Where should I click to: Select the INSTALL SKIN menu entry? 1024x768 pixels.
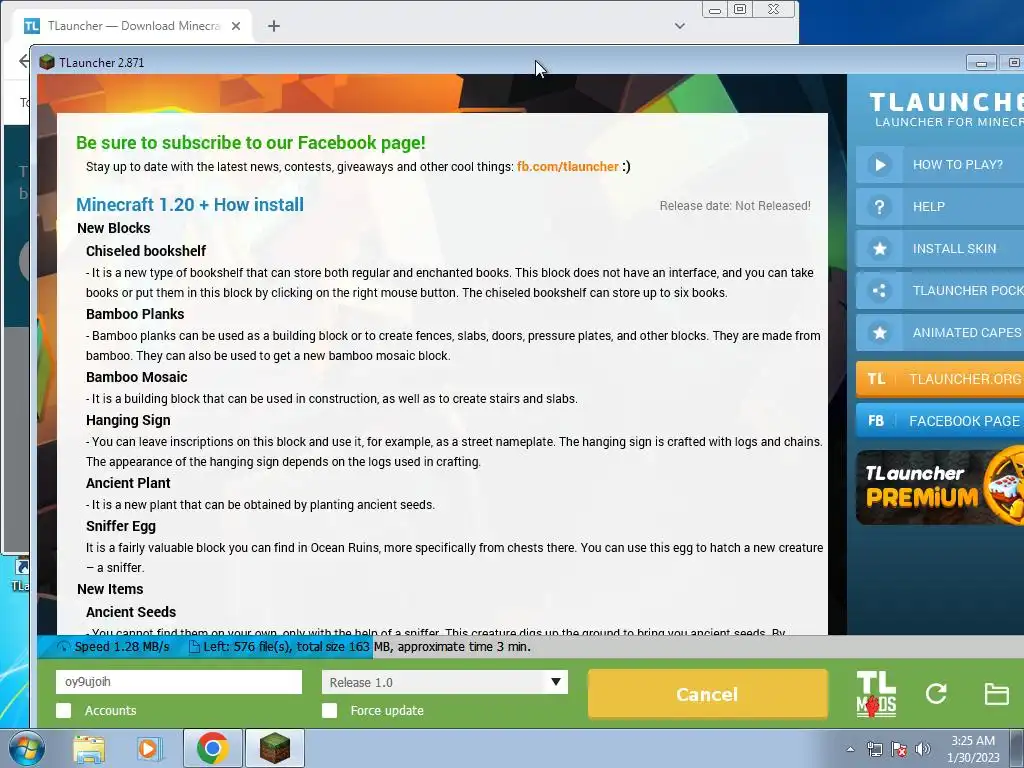[940, 249]
